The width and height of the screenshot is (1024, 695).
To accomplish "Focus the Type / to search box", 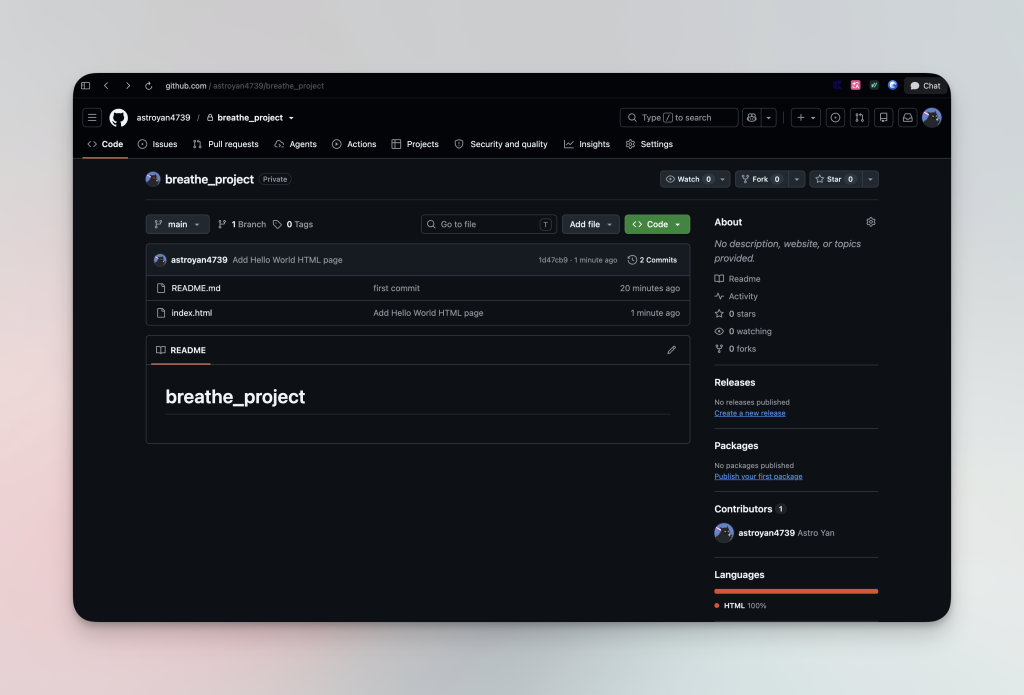I will [679, 118].
